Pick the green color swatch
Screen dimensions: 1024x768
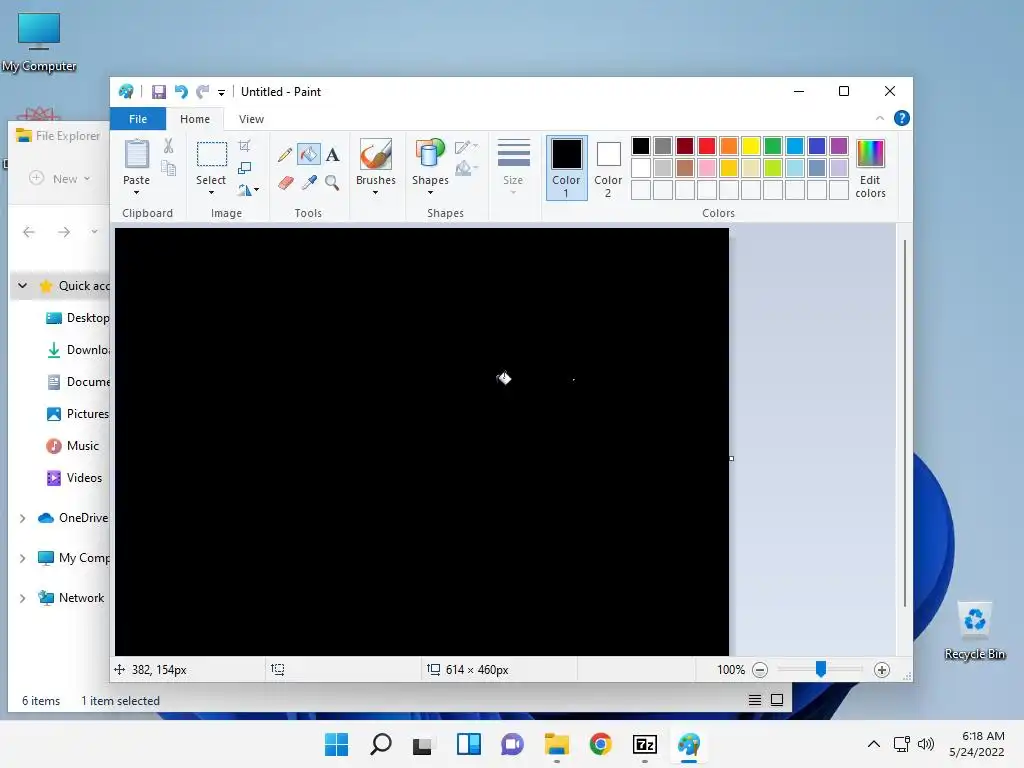[x=773, y=146]
